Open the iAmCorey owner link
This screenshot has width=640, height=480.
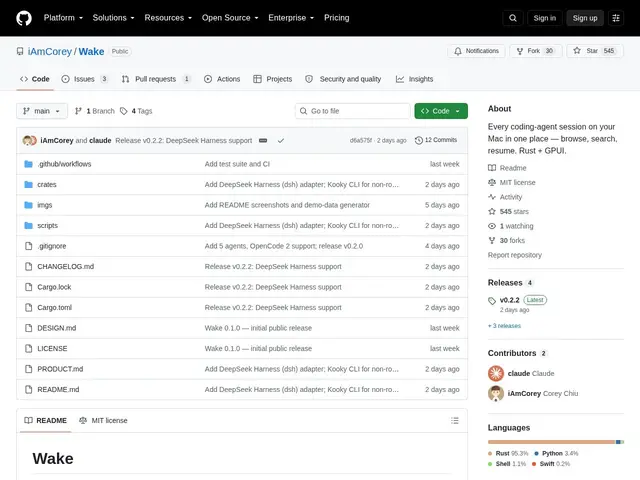[x=49, y=51]
